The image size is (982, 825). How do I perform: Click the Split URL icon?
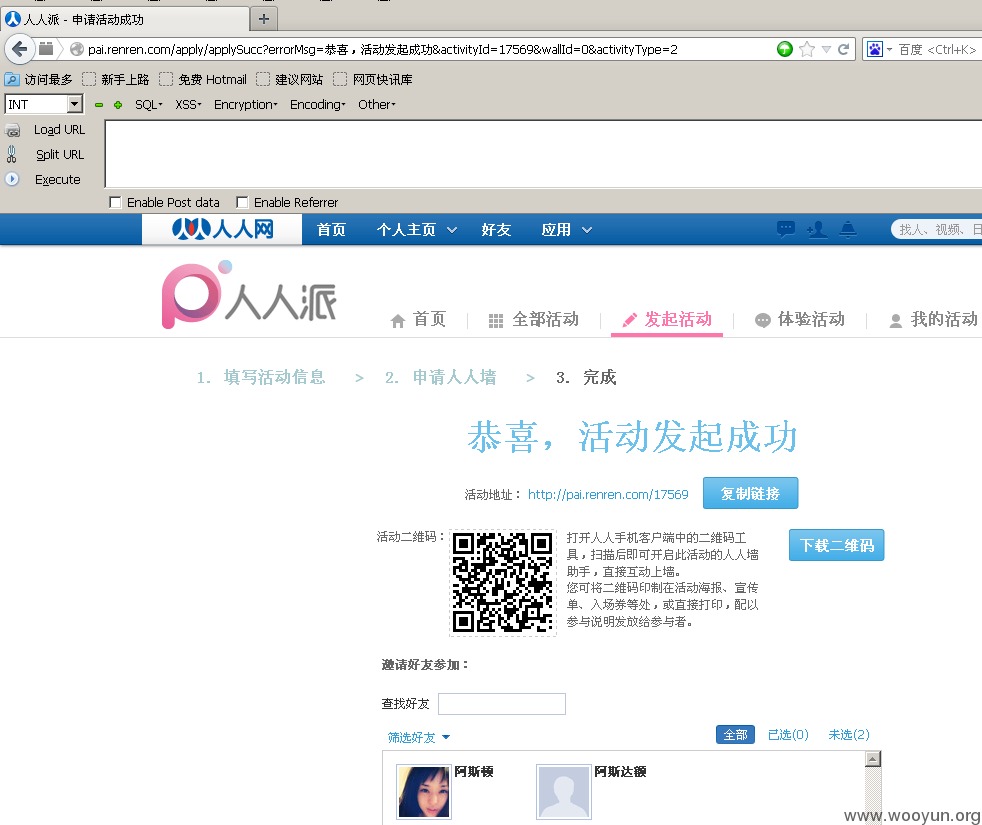coord(11,154)
